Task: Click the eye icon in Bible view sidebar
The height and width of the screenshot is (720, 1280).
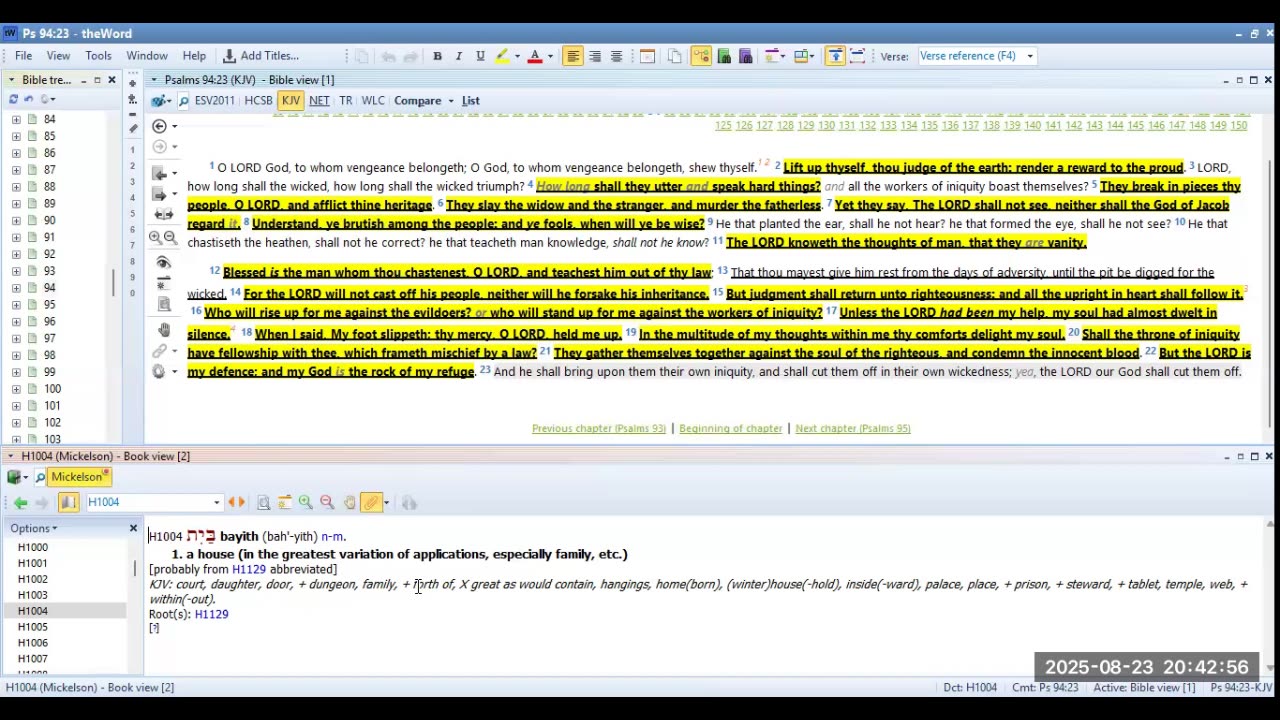Action: point(164,263)
